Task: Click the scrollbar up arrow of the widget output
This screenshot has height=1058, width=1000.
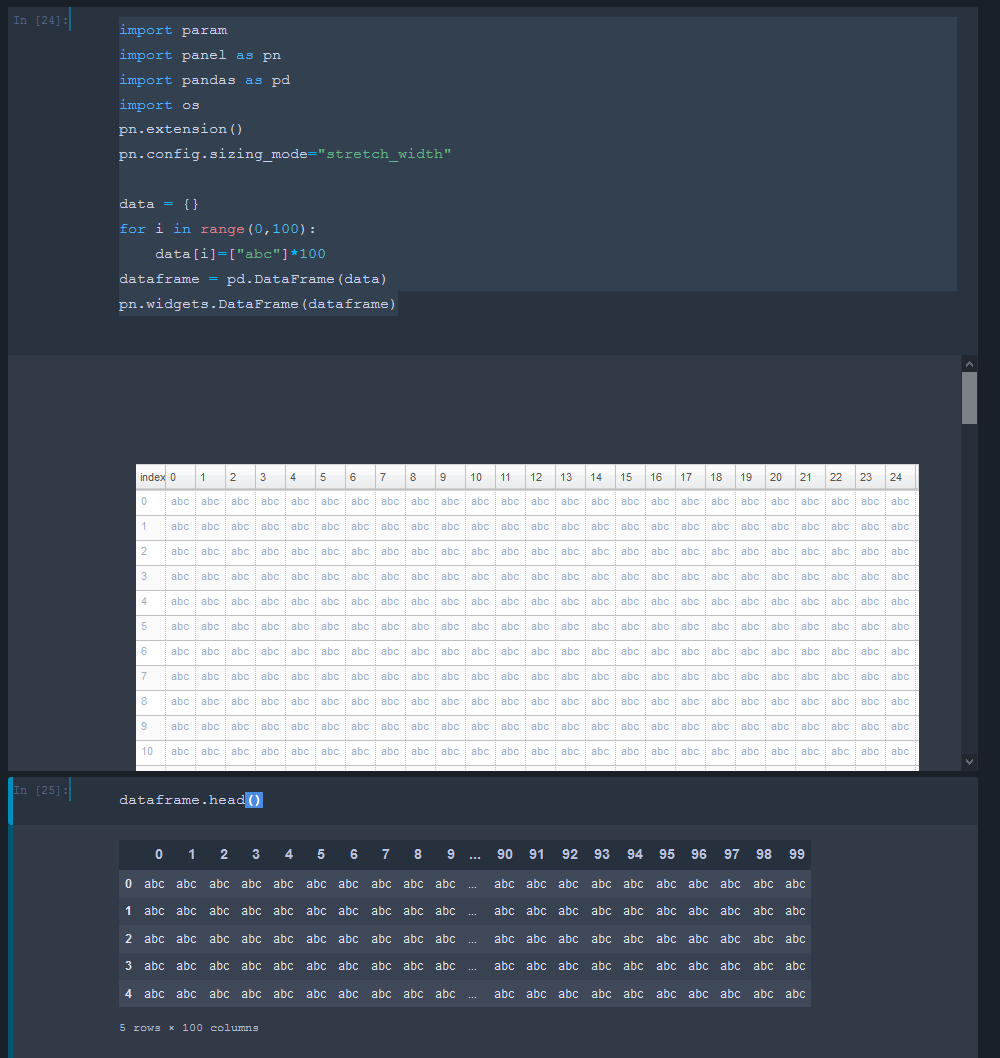Action: coord(969,363)
